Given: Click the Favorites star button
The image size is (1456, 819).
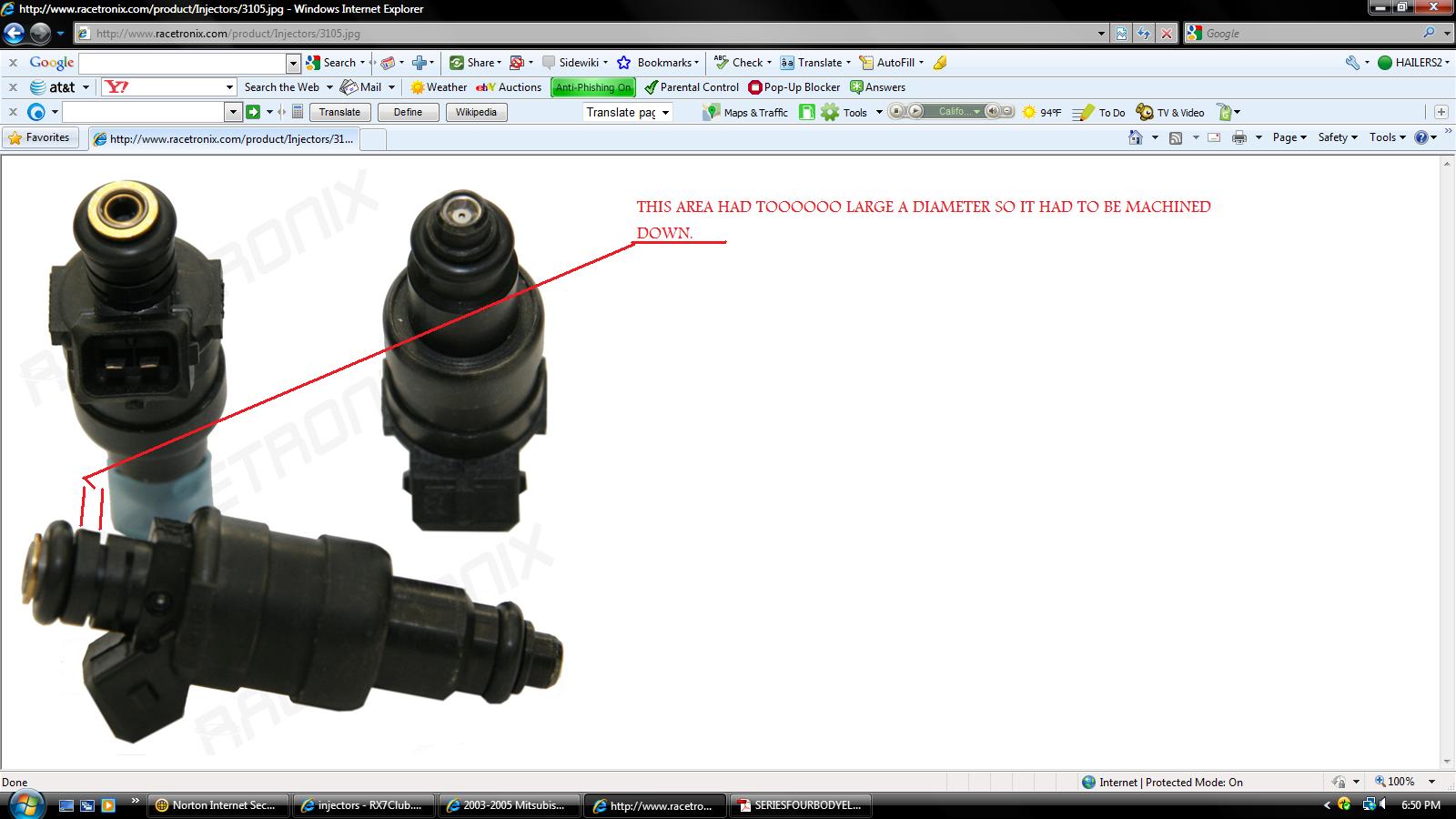Looking at the screenshot, I should tap(39, 137).
